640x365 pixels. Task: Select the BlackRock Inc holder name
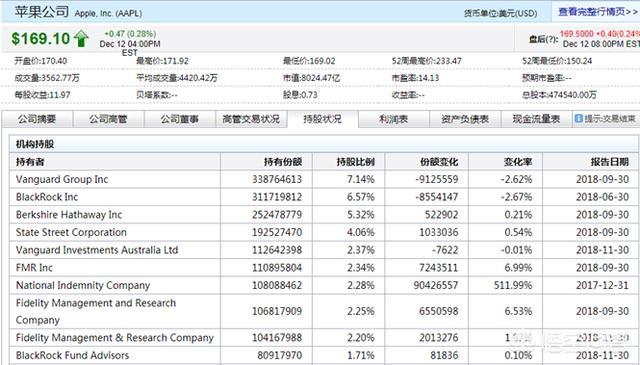47,197
